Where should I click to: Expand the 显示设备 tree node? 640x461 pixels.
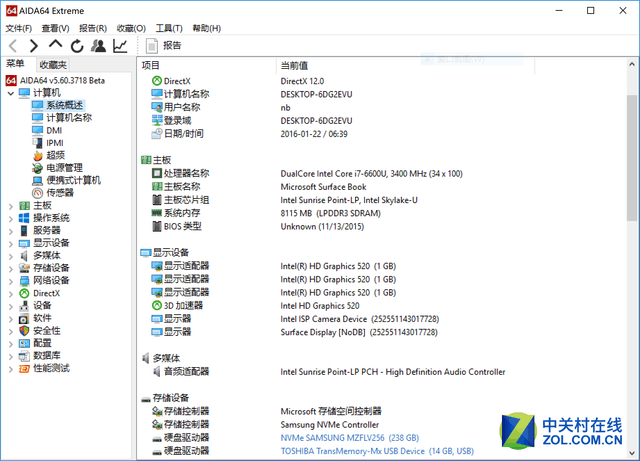pyautogui.click(x=11, y=244)
